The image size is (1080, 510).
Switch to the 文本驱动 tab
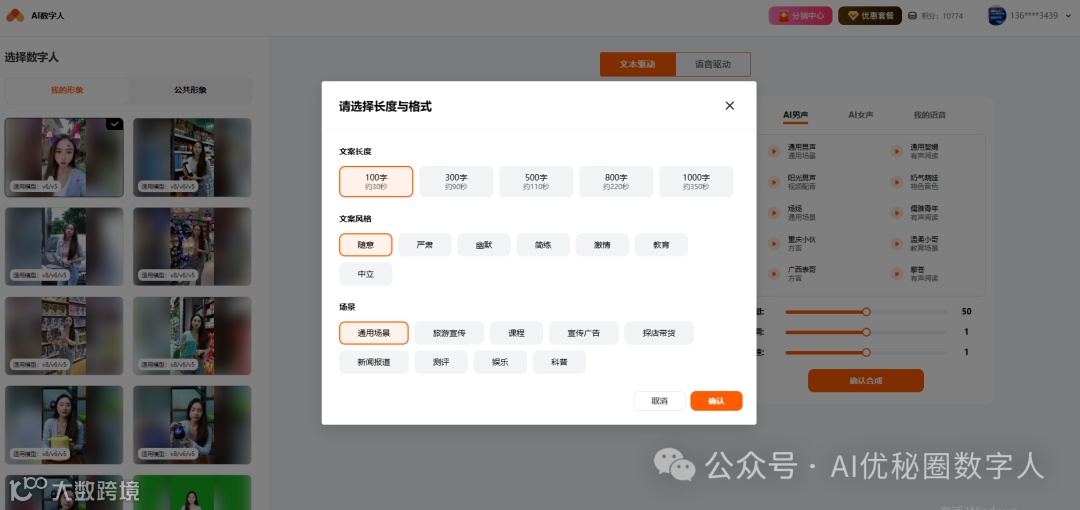tap(637, 64)
